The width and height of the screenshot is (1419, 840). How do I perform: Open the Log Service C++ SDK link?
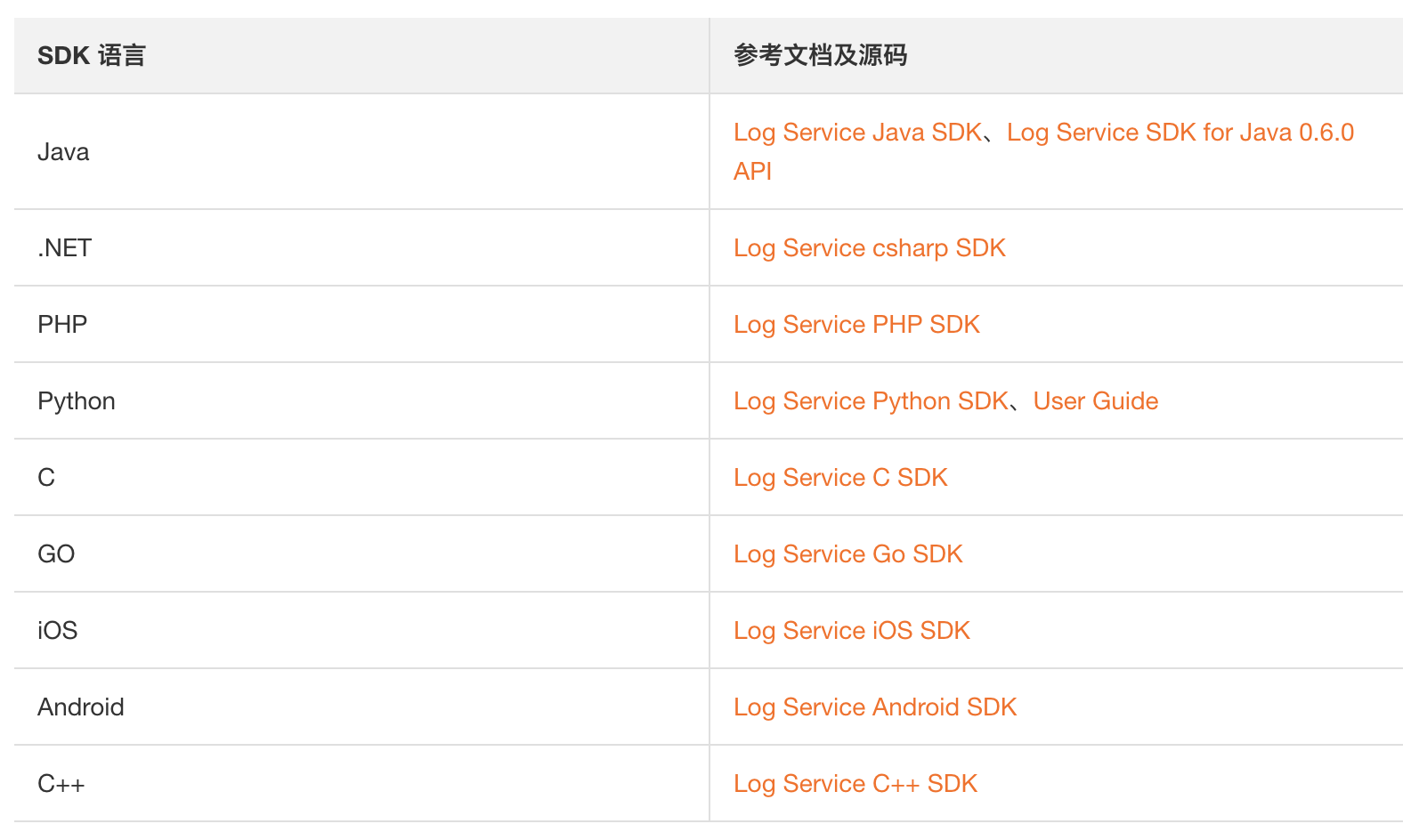(x=855, y=784)
